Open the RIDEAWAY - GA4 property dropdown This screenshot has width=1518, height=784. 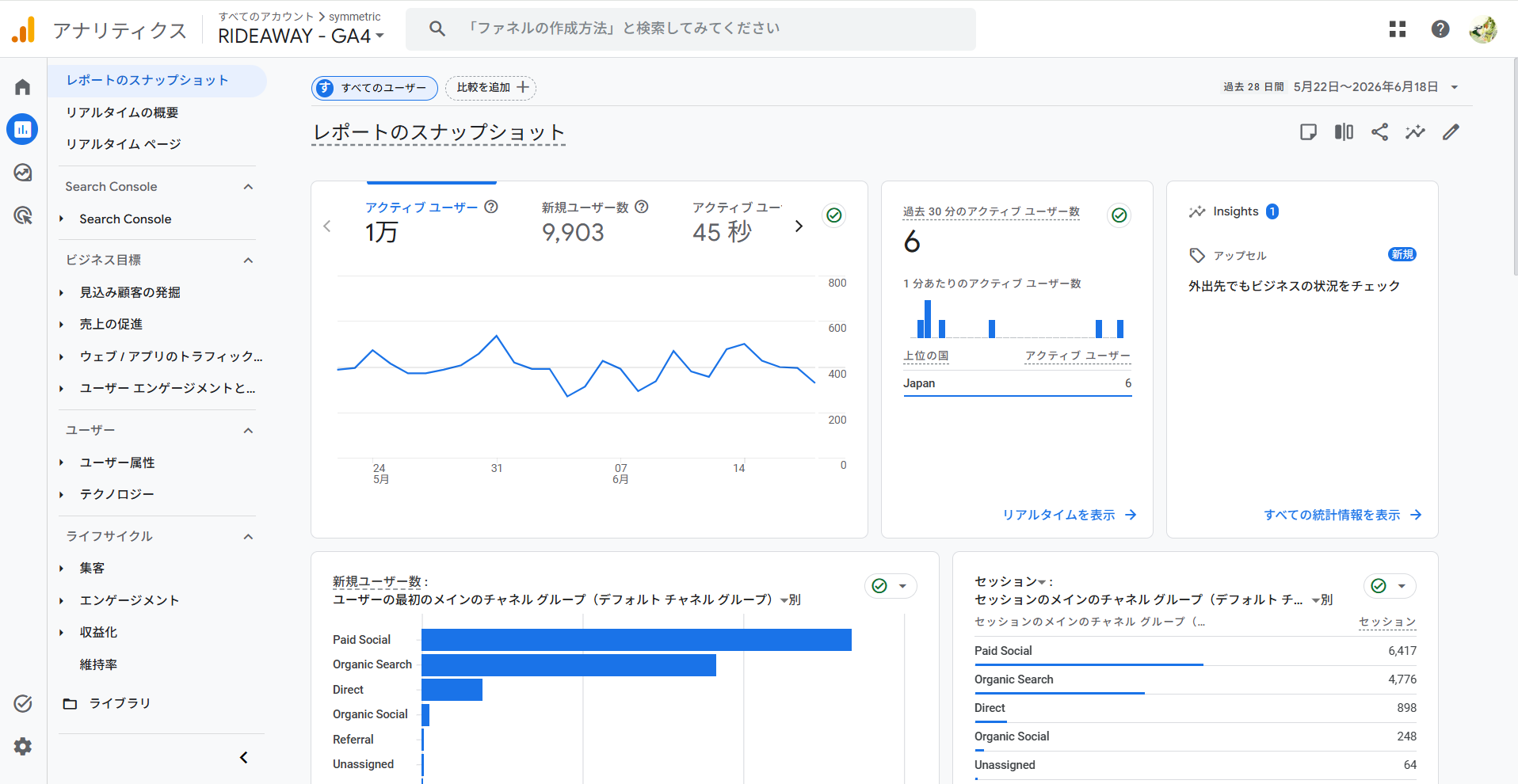pos(301,36)
